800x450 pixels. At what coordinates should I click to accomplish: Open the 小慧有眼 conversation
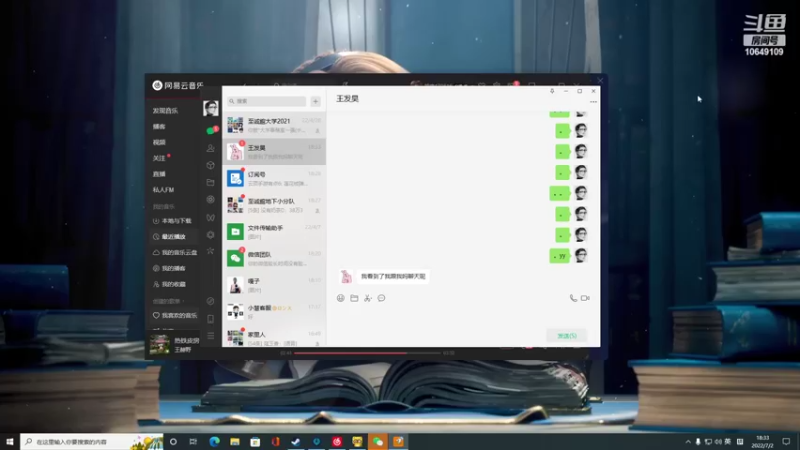pos(274,311)
